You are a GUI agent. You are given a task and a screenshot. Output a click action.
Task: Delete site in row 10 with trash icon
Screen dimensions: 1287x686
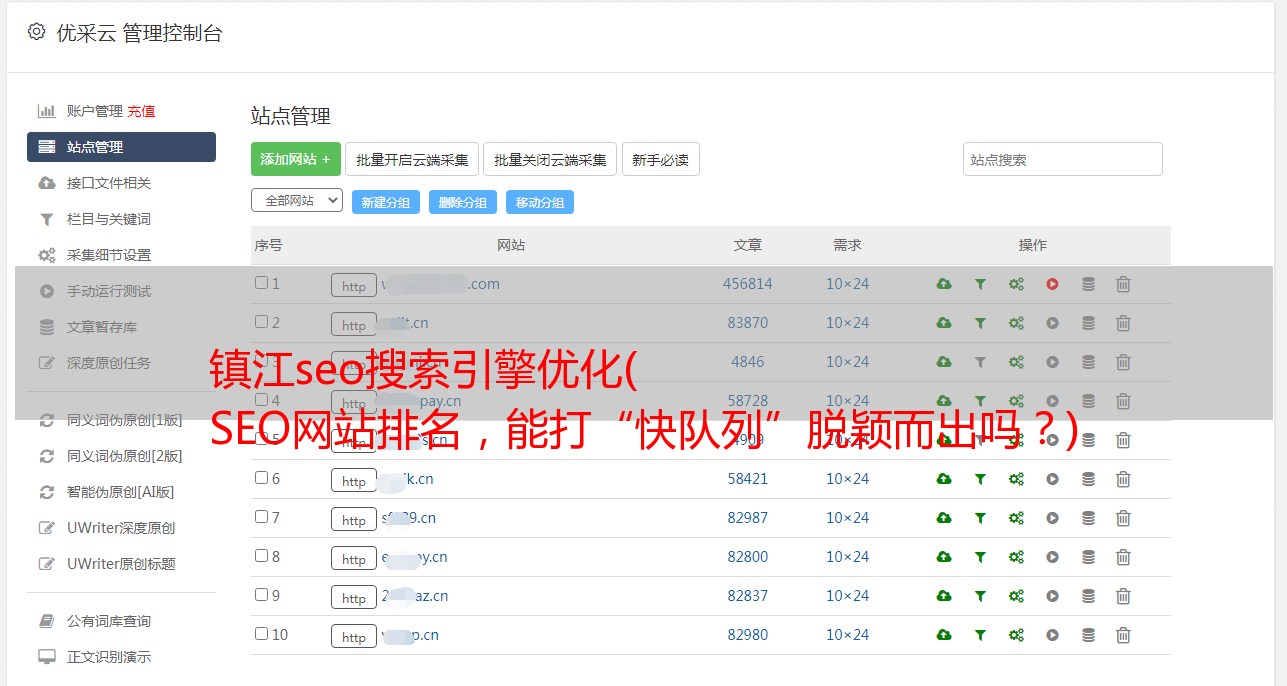(1123, 635)
